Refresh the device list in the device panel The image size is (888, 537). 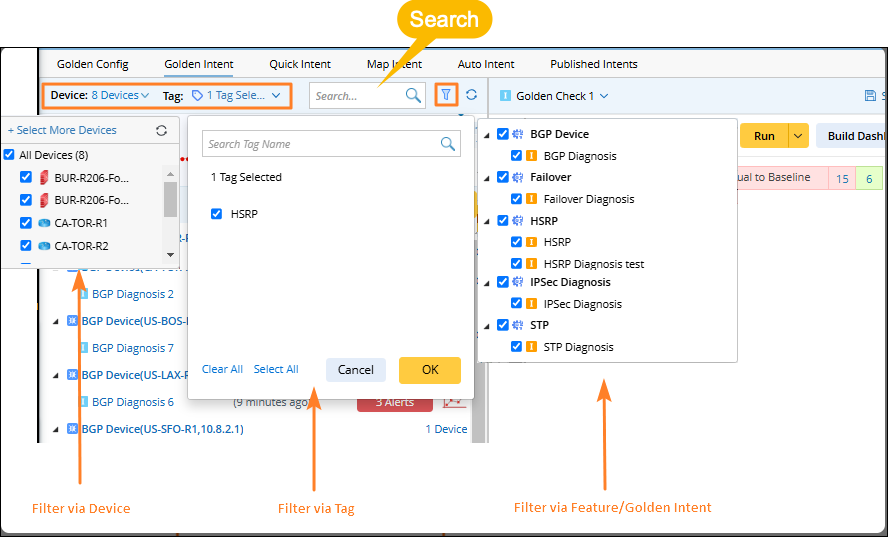point(162,130)
